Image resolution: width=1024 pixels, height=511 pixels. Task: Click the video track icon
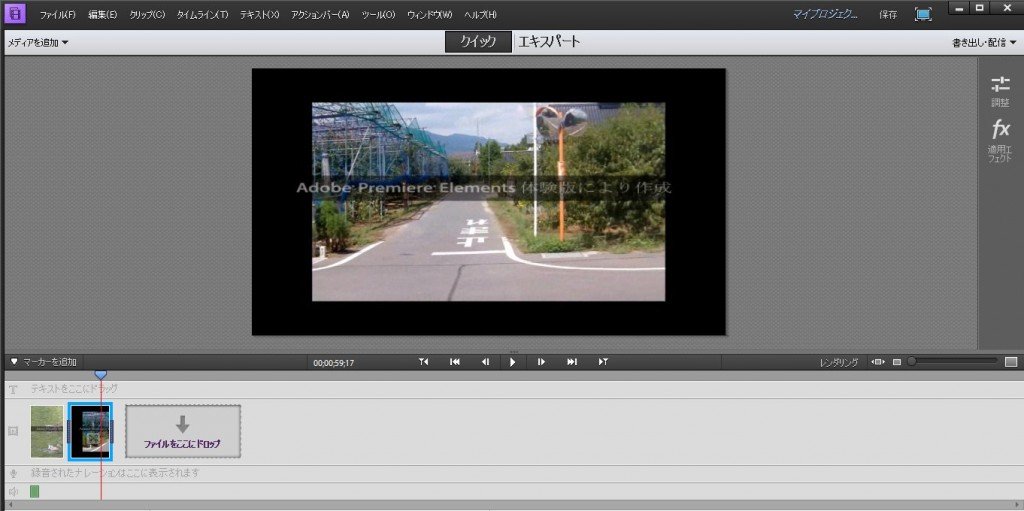pos(13,431)
